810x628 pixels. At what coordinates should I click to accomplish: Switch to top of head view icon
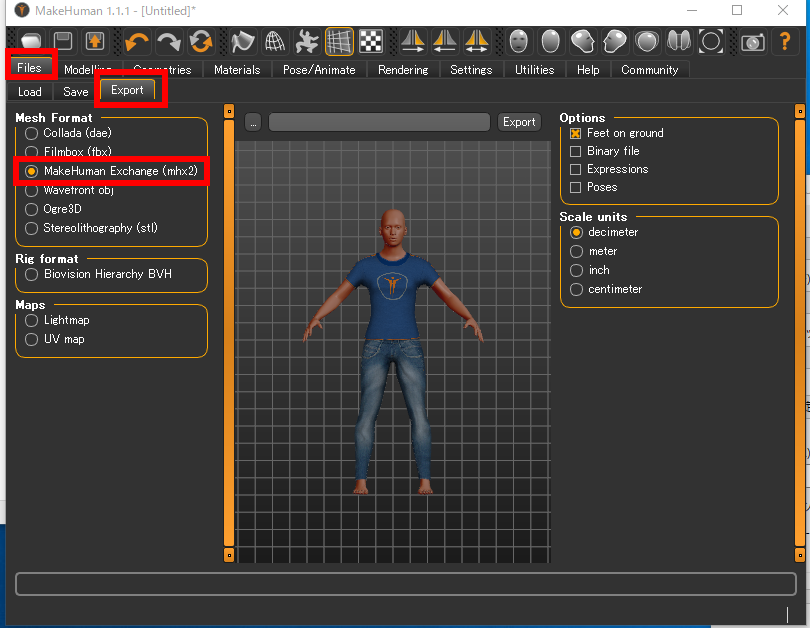647,41
